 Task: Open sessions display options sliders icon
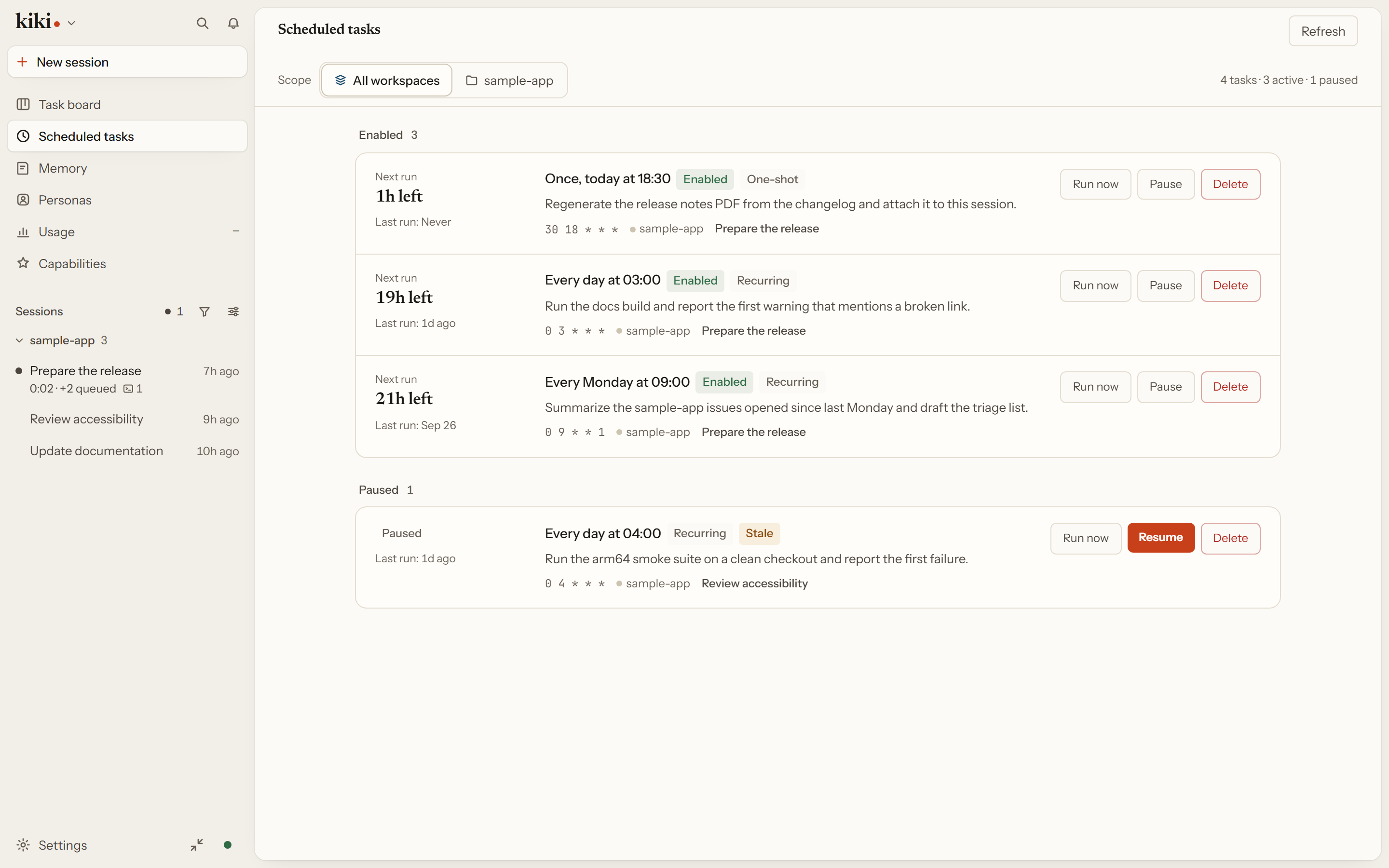[233, 312]
